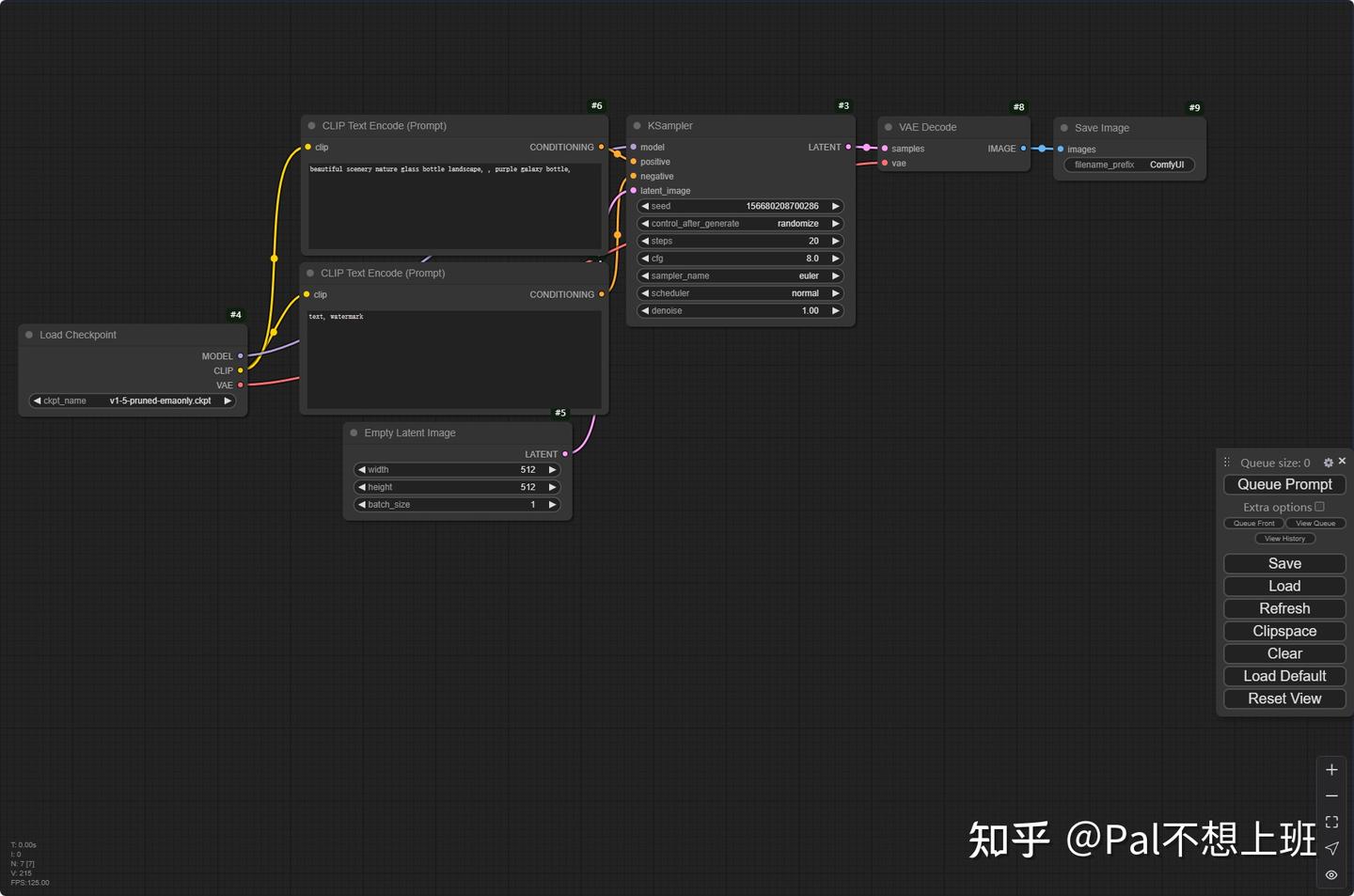Select the cursor arrow icon bottom right
Viewport: 1354px width, 896px height.
[x=1331, y=847]
